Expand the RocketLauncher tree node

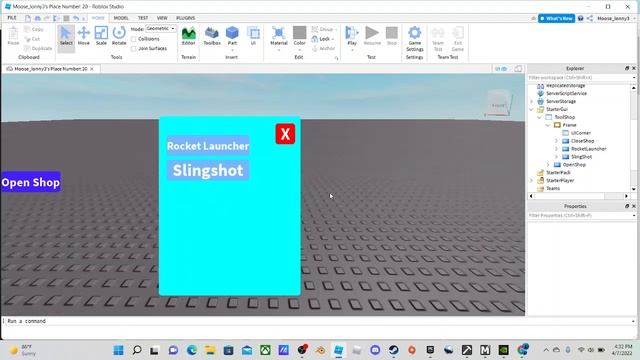coord(556,149)
